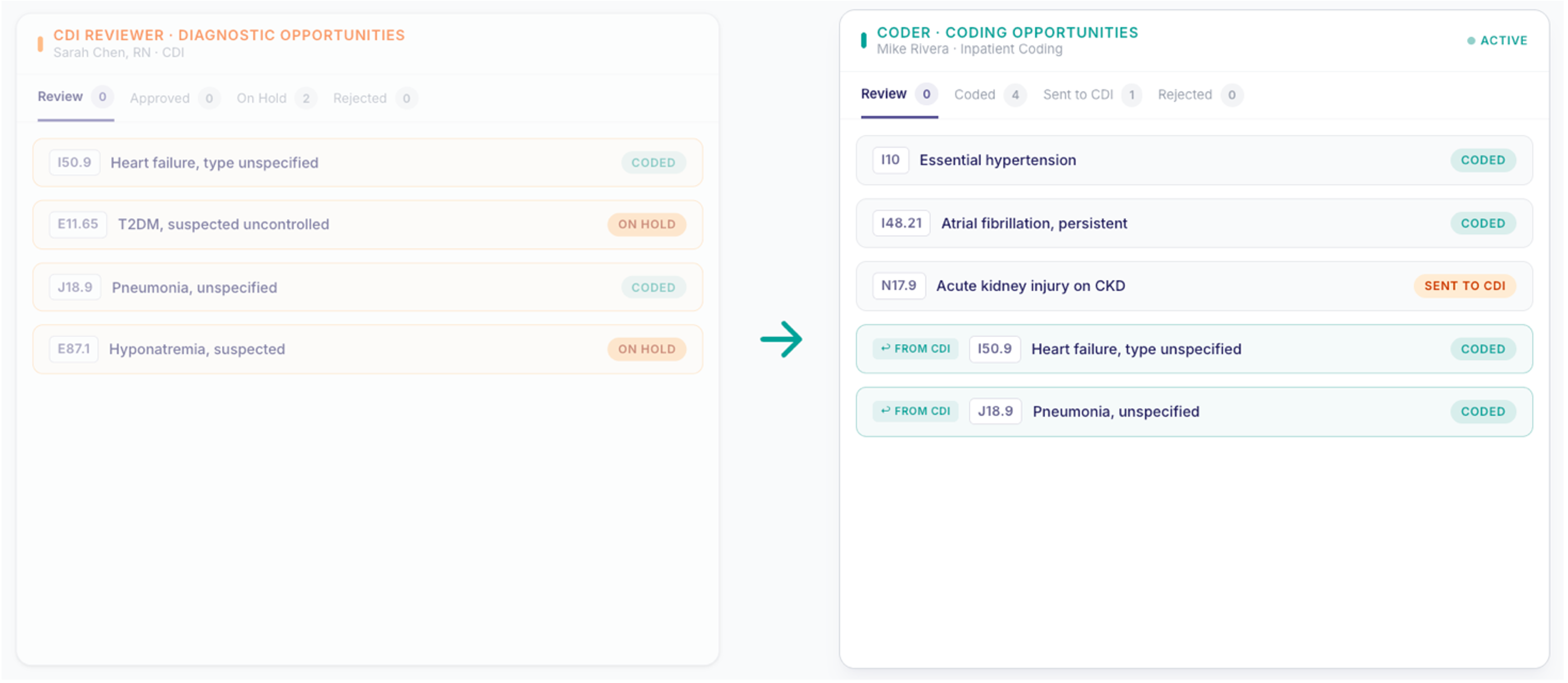Click CODED badge on Coder Pneumonia row
This screenshot has width=1568, height=683.
(x=1483, y=413)
